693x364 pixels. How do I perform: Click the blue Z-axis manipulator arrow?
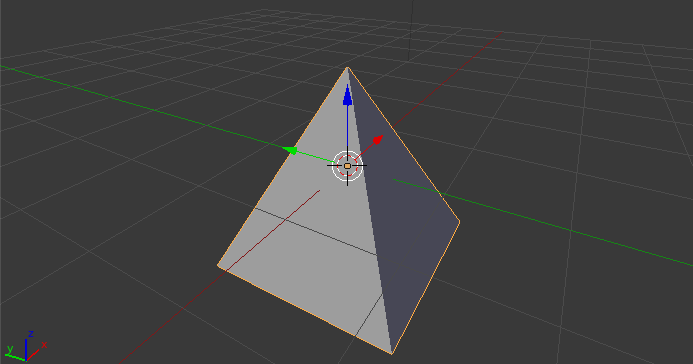(x=348, y=95)
